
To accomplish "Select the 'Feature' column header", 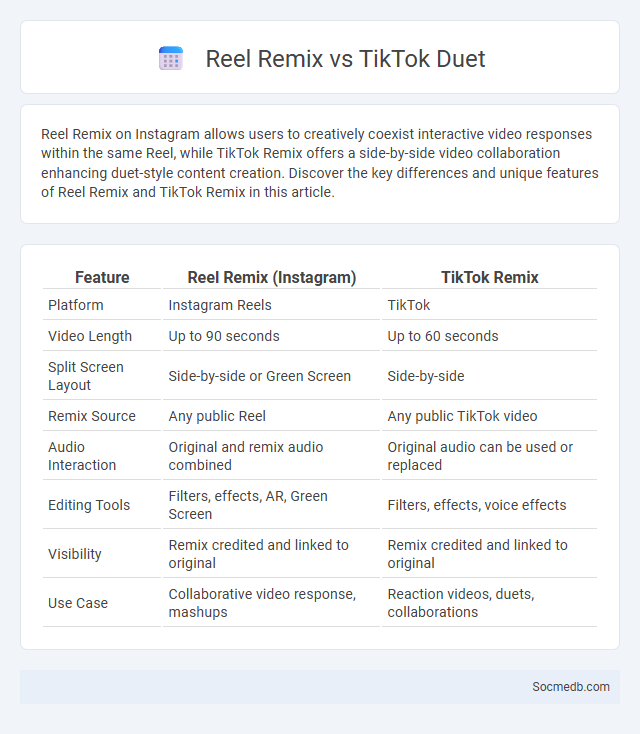I will pos(102,277).
